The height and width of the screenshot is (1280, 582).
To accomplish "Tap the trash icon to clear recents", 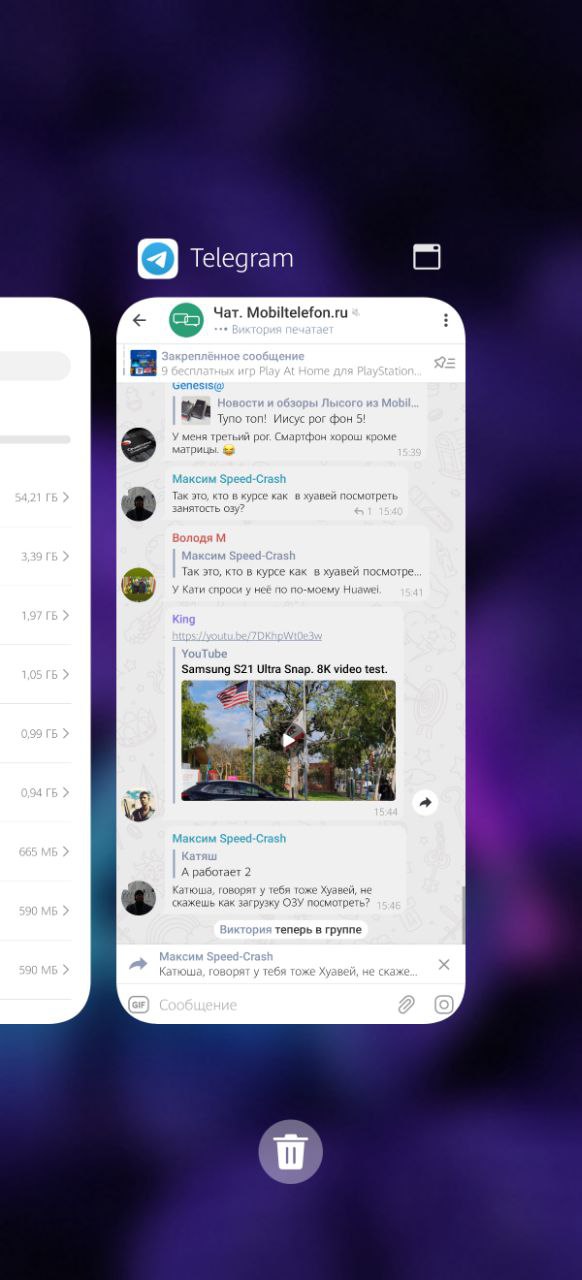I will pos(291,1152).
